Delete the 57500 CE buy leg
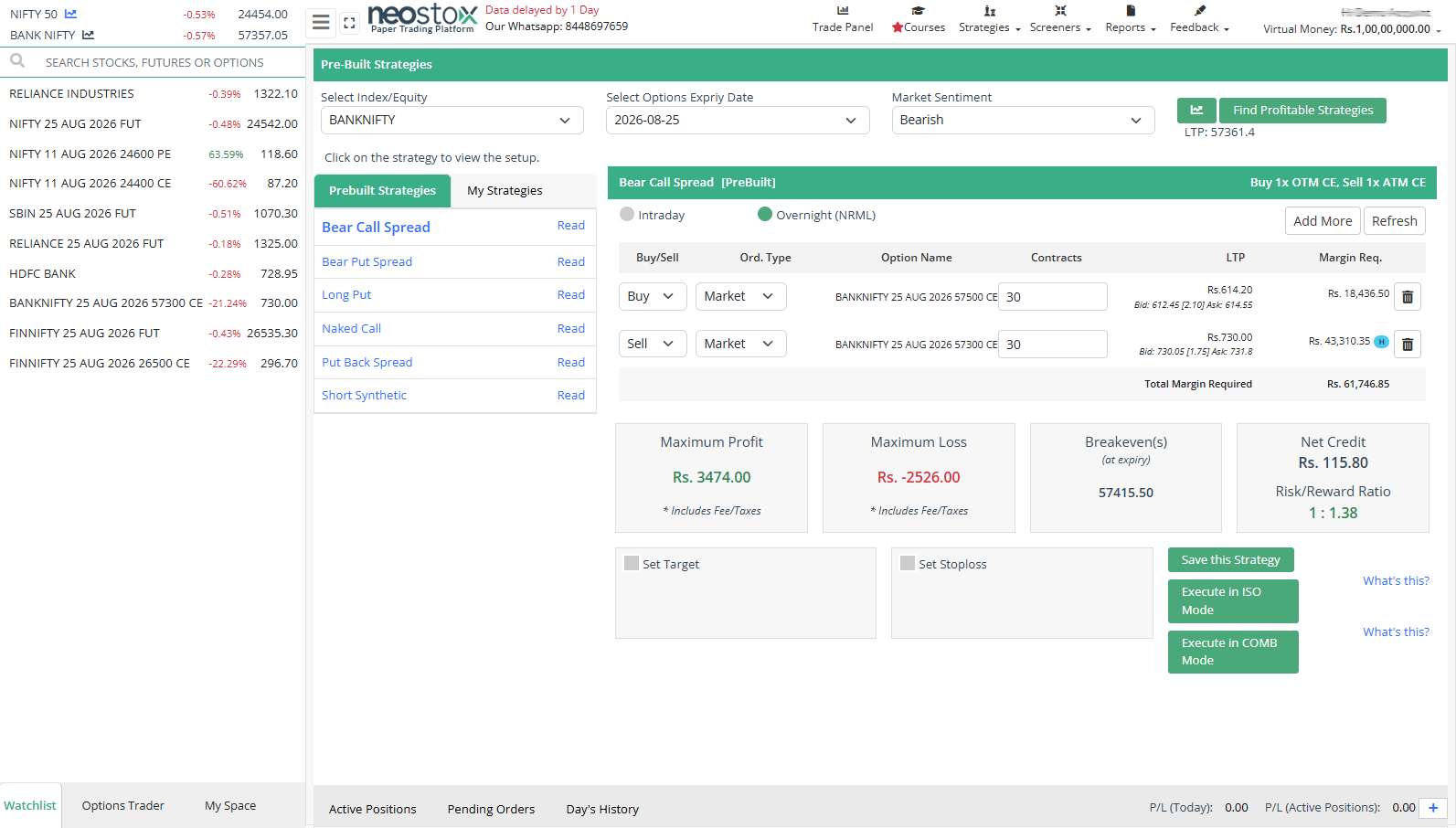Screen dimensions: 1456x828 pos(1408,296)
